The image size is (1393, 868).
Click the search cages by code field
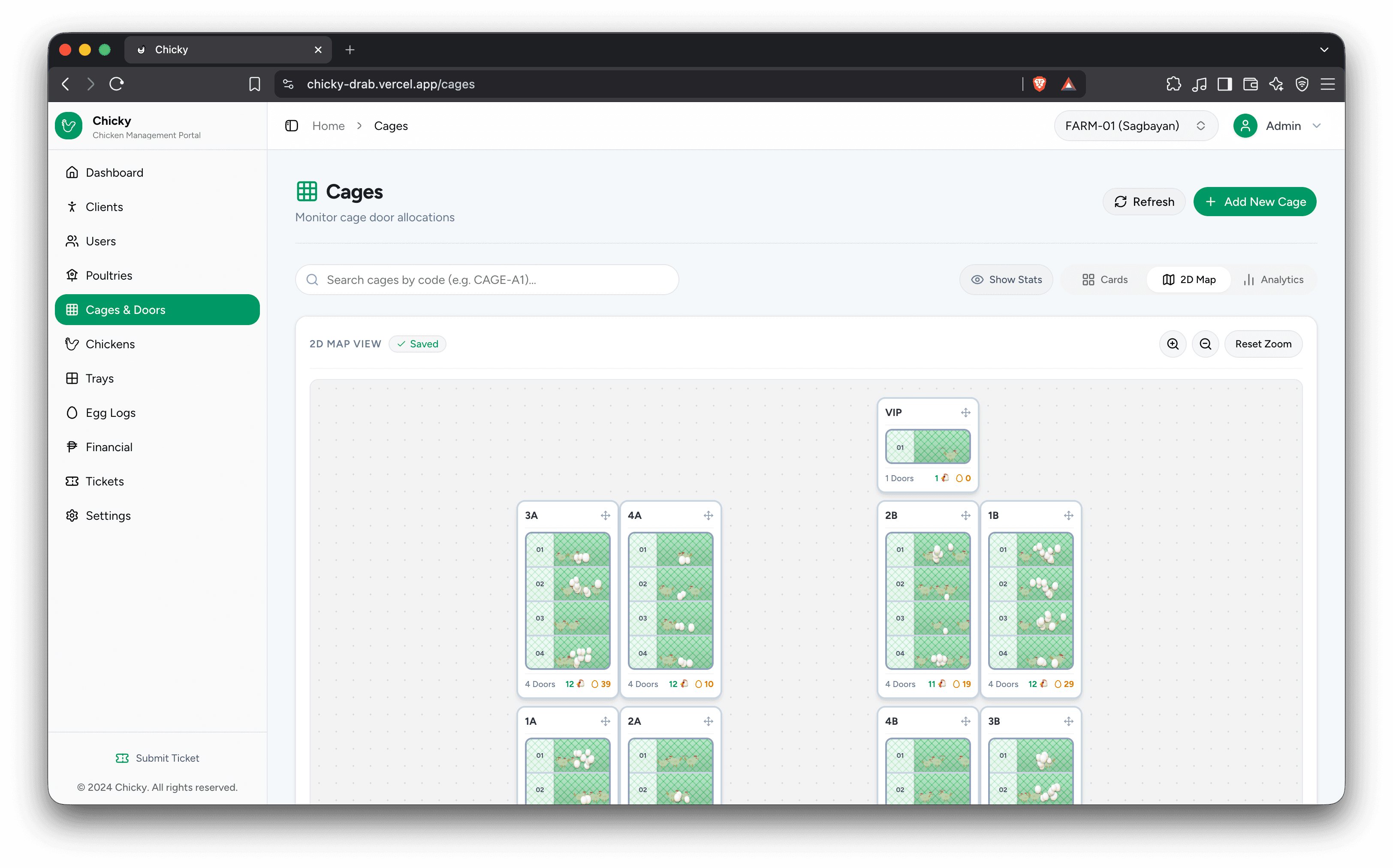pos(487,280)
